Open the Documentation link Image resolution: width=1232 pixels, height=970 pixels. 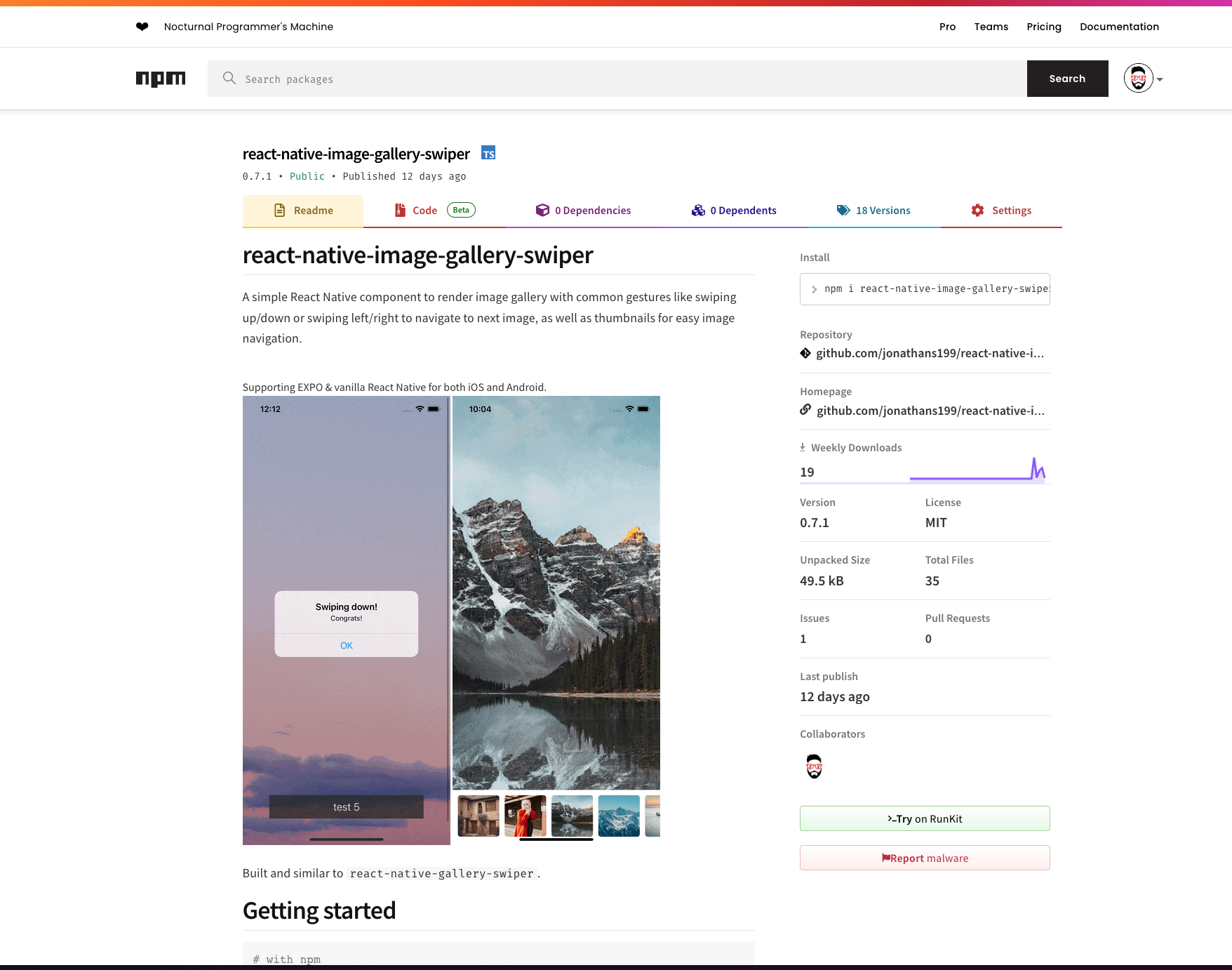[1119, 27]
